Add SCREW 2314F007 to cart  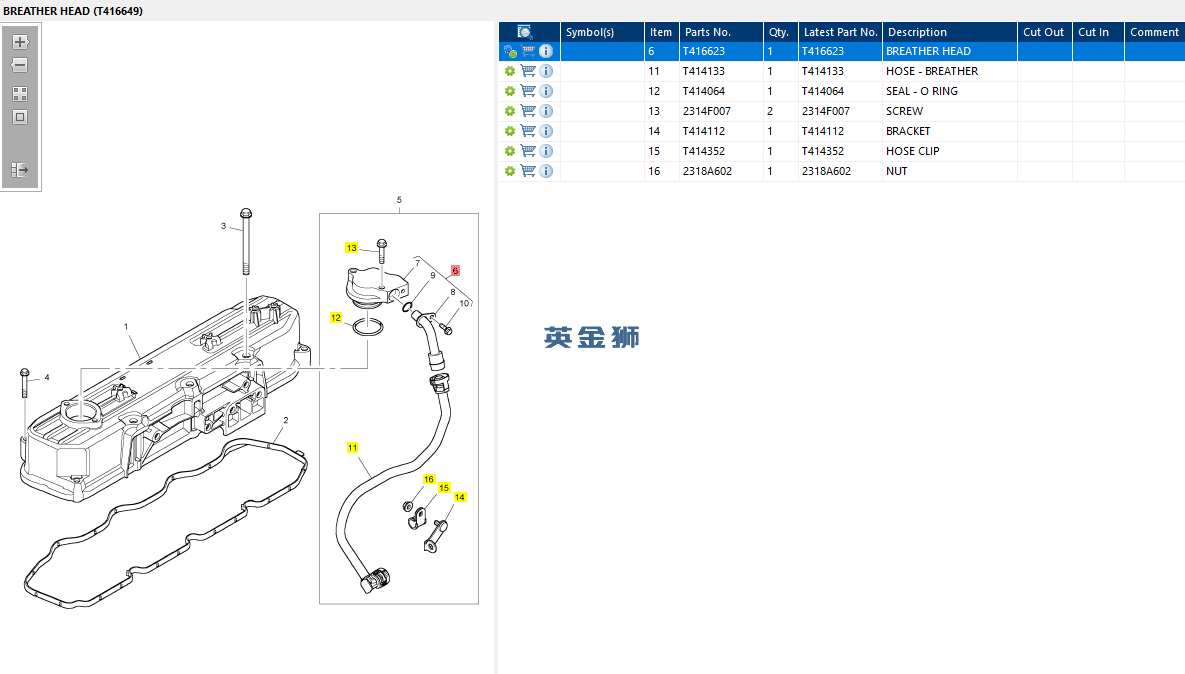click(x=528, y=111)
